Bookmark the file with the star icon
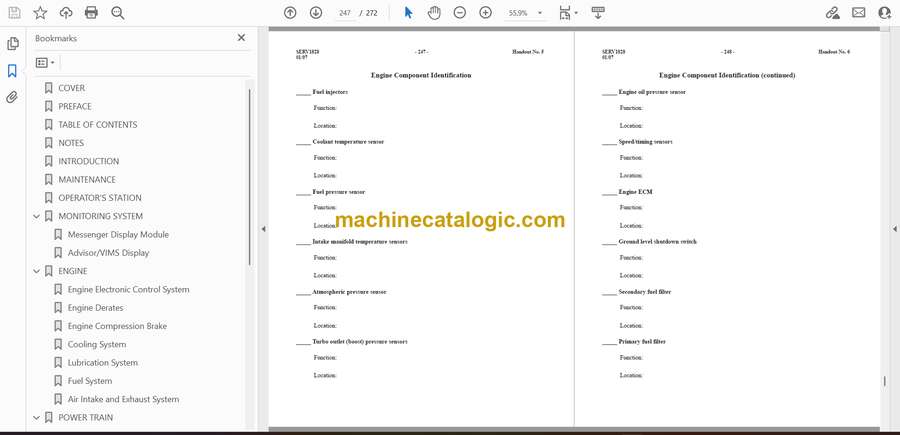This screenshot has width=900, height=435. (x=40, y=13)
